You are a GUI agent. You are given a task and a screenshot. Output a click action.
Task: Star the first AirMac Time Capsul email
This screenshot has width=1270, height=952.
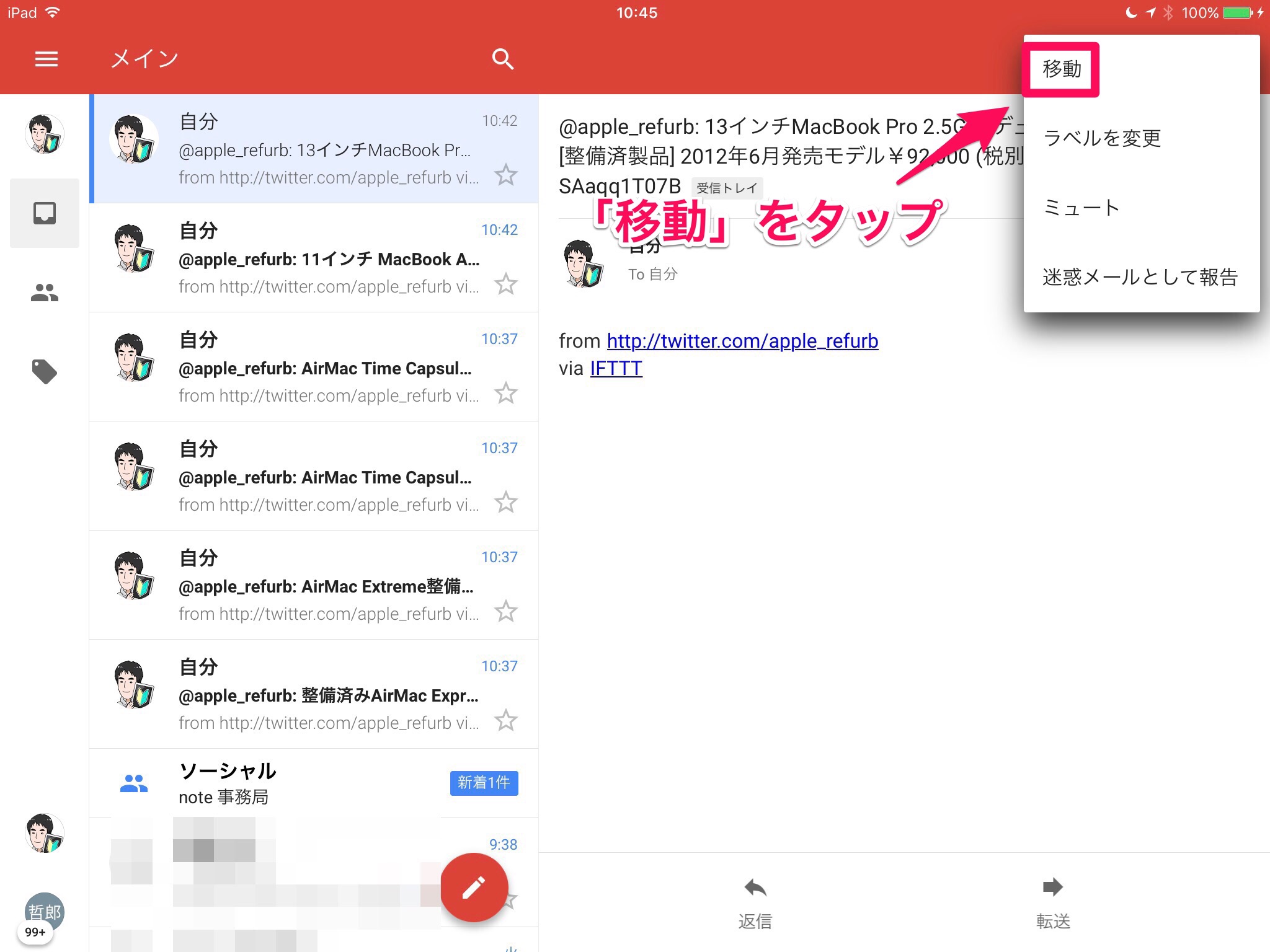[506, 393]
